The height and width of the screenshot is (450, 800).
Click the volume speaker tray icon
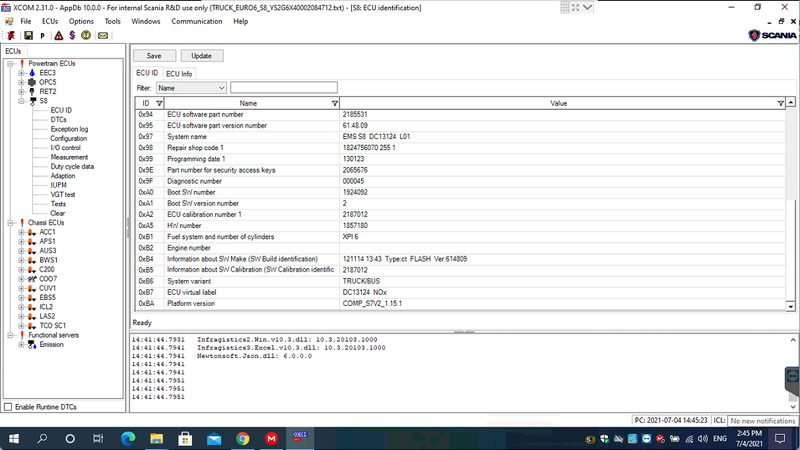[703, 439]
